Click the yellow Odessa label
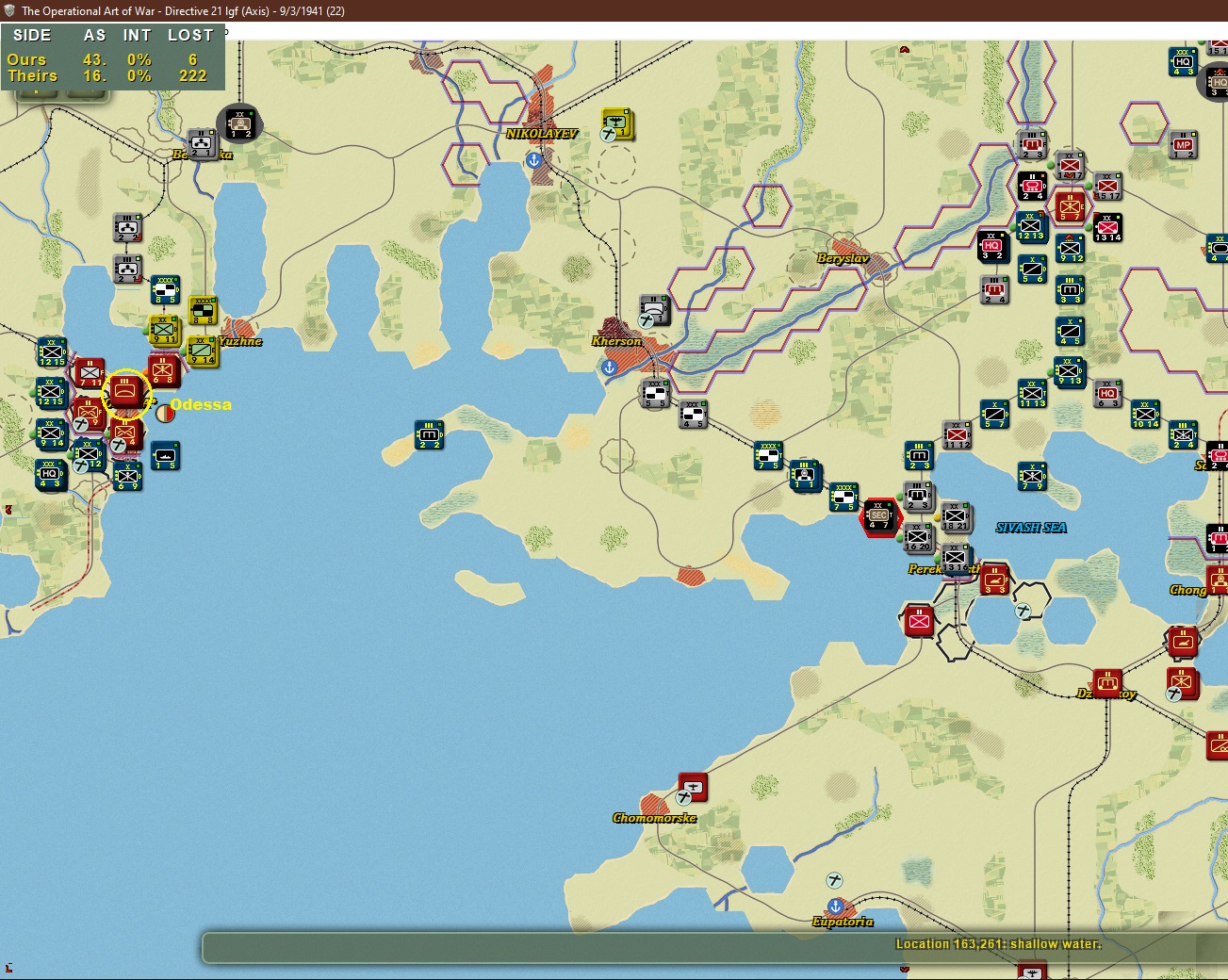1228x980 pixels. click(x=201, y=404)
